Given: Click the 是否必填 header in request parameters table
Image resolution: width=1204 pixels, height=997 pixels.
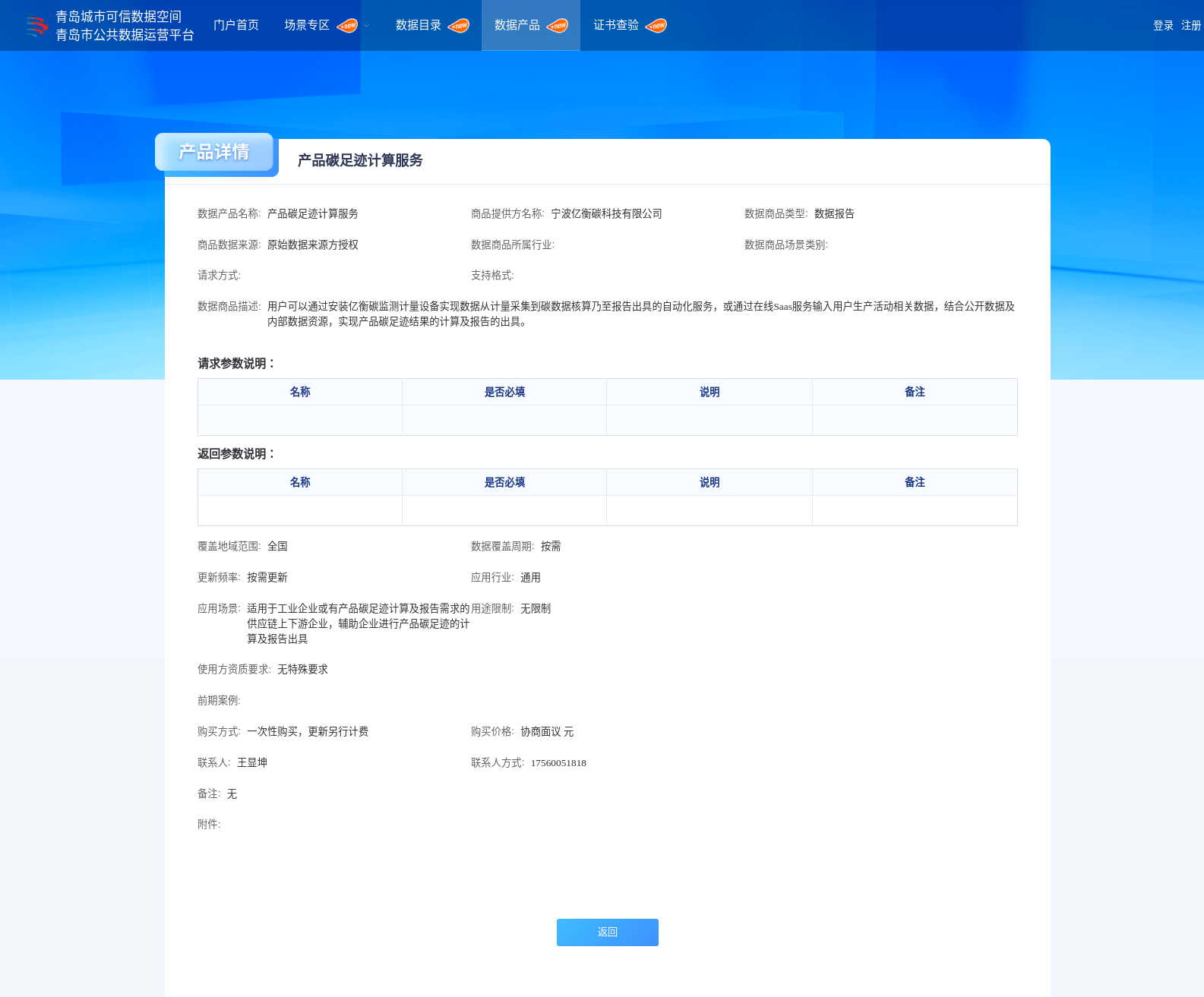Looking at the screenshot, I should click(504, 392).
